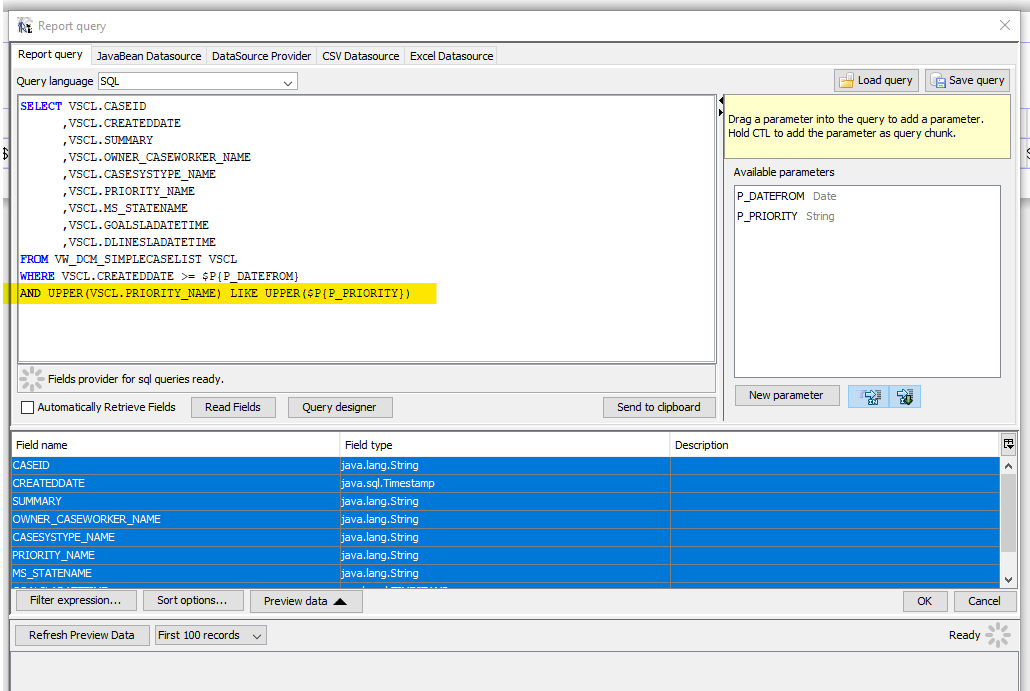This screenshot has height=691, width=1030.
Task: Click the fields table scrollbar up arrow
Action: click(1008, 466)
